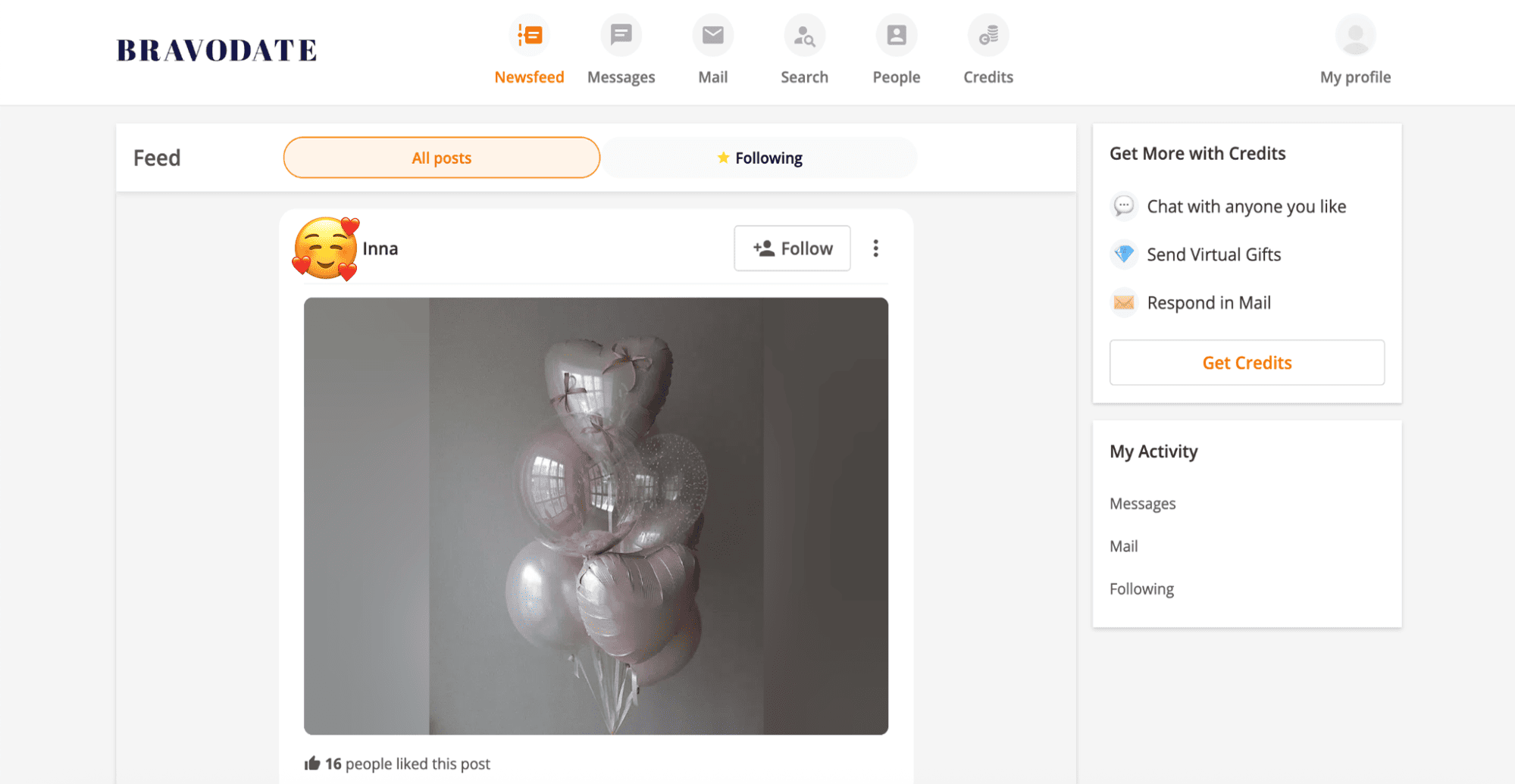This screenshot has height=784, width=1515.
Task: Click the thumbs-up like icon on Inna's post
Action: pyautogui.click(x=313, y=764)
